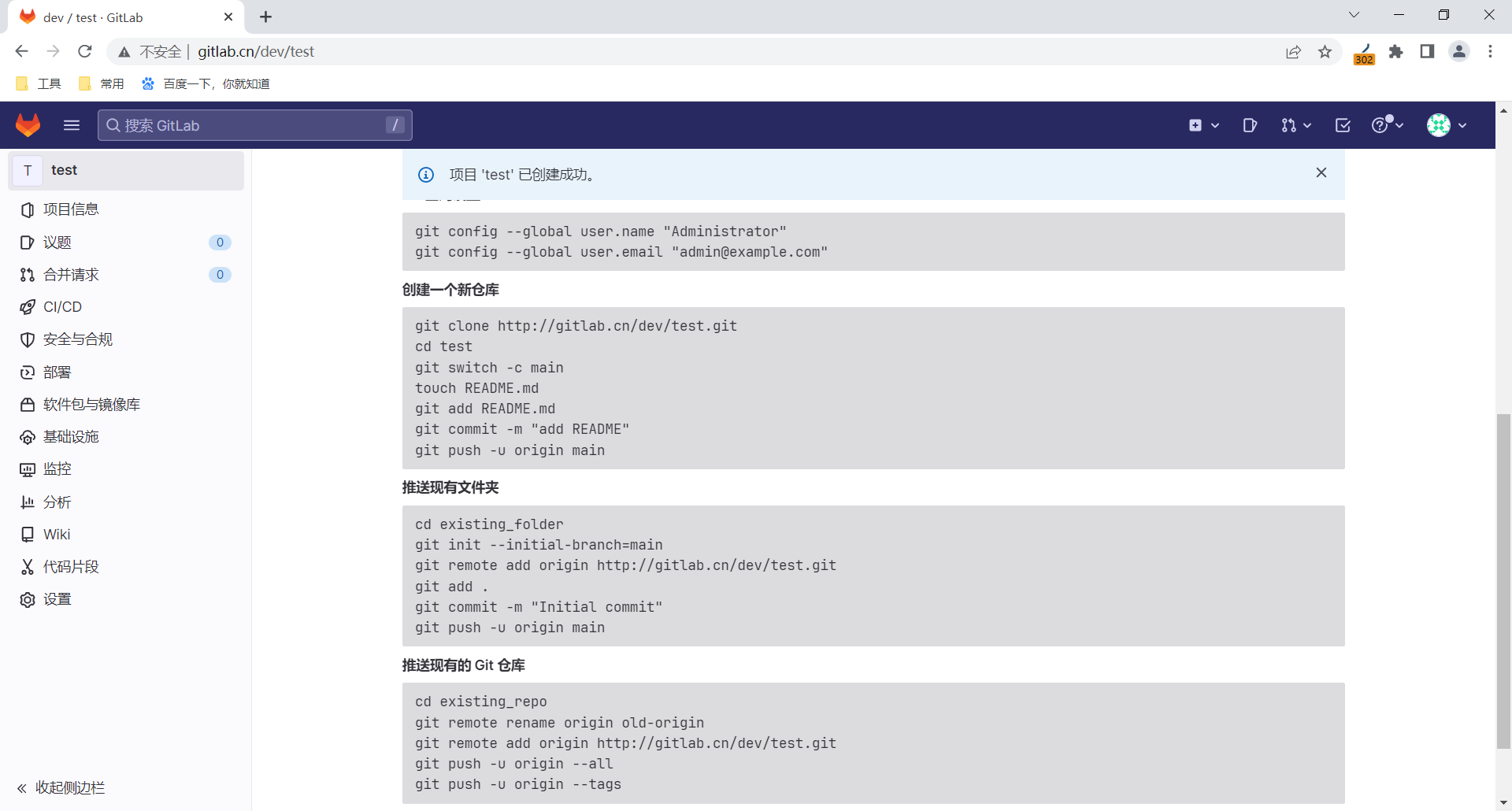Select the dev / test · GitLab tab

pyautogui.click(x=126, y=17)
